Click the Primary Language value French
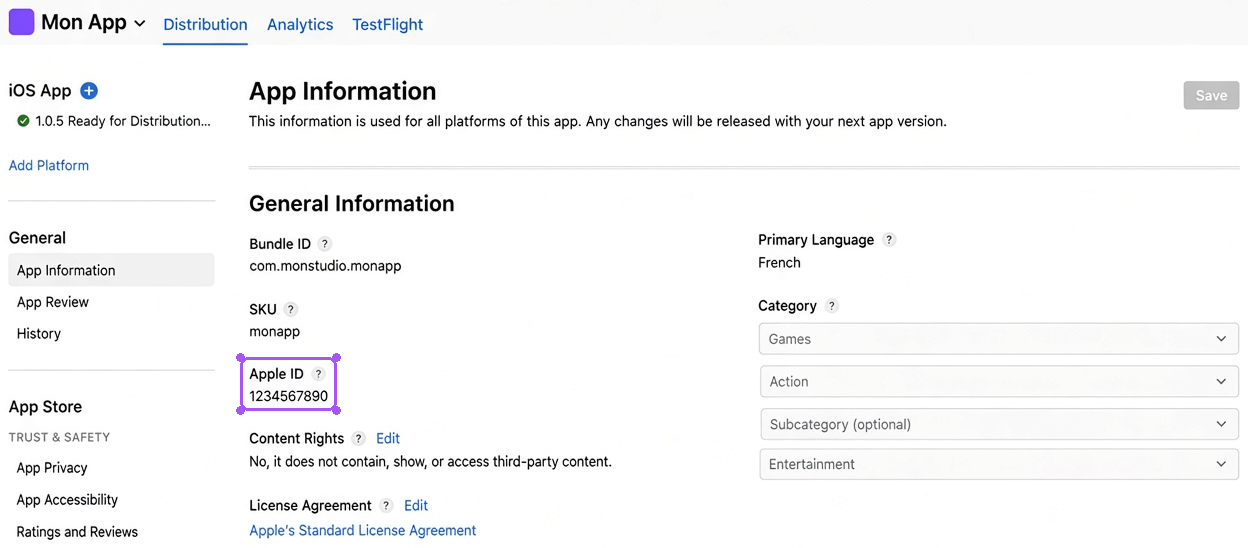The image size is (1248, 548). tap(779, 263)
